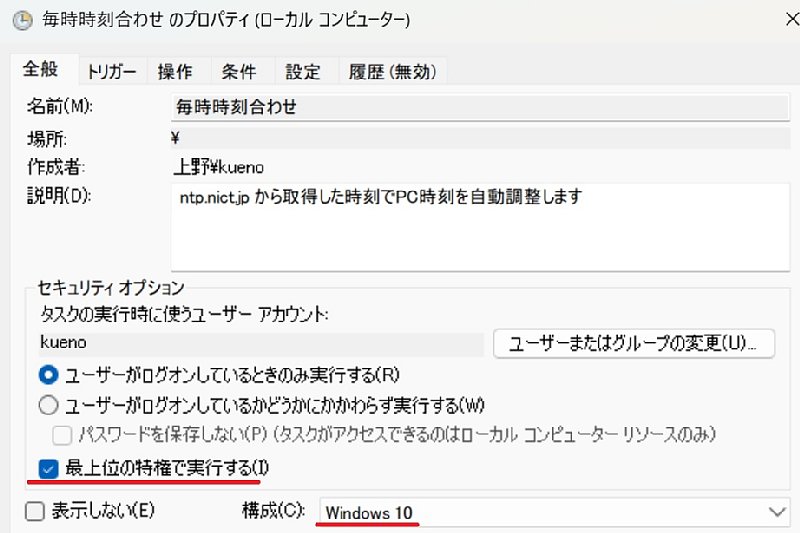The height and width of the screenshot is (533, 800).
Task: Uncheck 最上位の特権で実行する checkbox
Action: pyautogui.click(x=48, y=468)
